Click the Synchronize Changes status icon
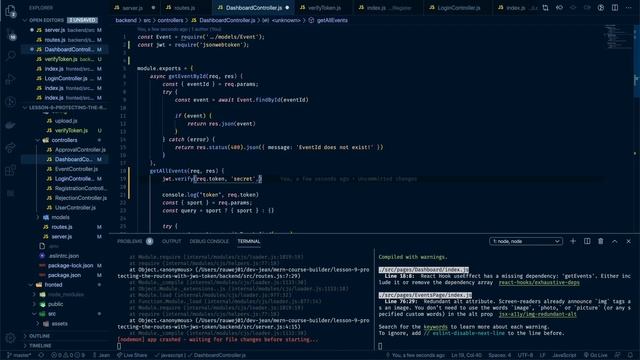Screen dimensions: 640x360 41,355
